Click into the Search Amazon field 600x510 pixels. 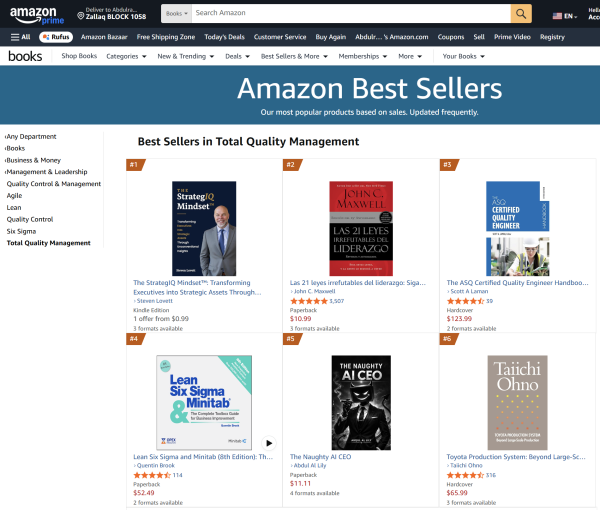pyautogui.click(x=350, y=13)
